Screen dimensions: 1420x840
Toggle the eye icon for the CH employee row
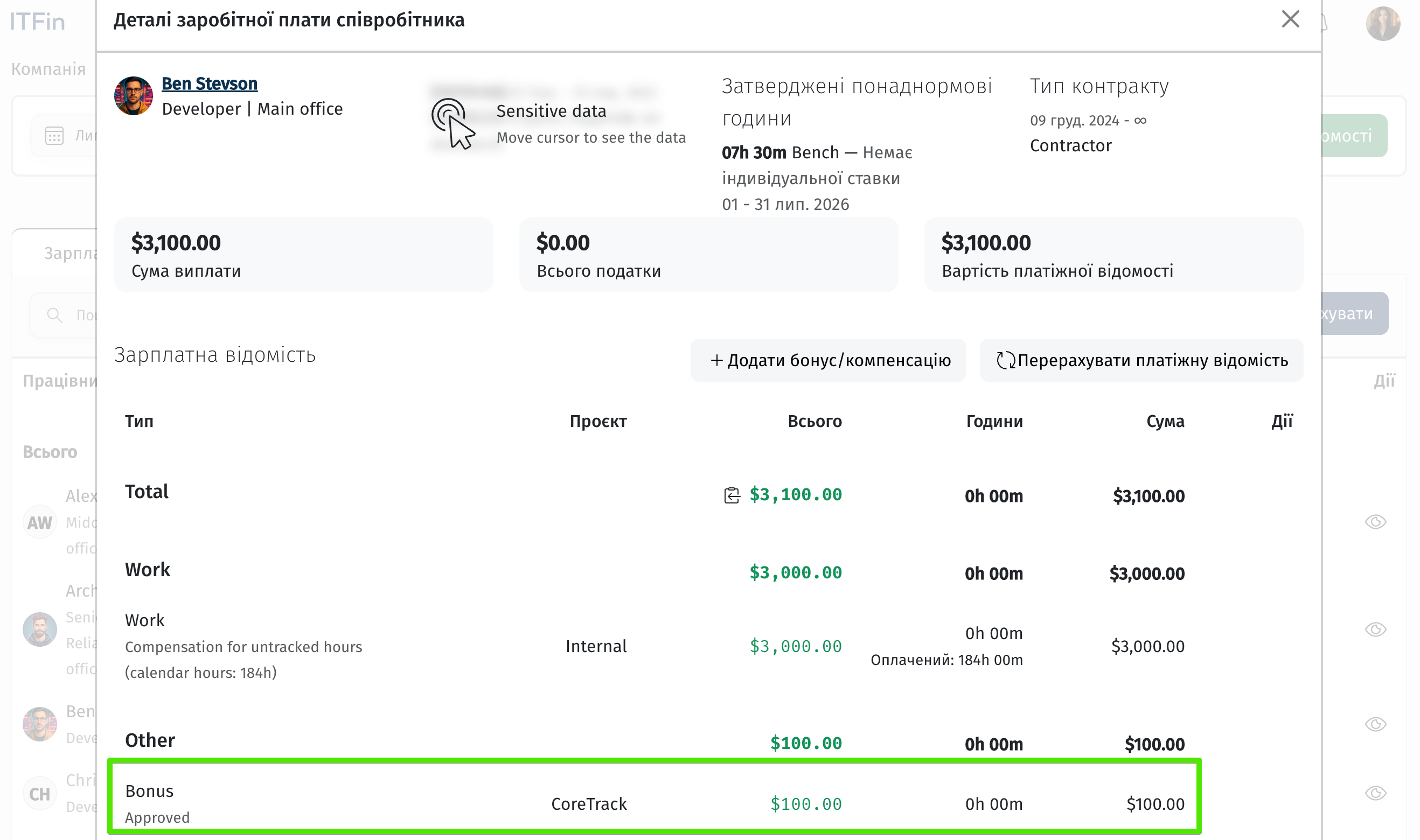tap(1375, 793)
